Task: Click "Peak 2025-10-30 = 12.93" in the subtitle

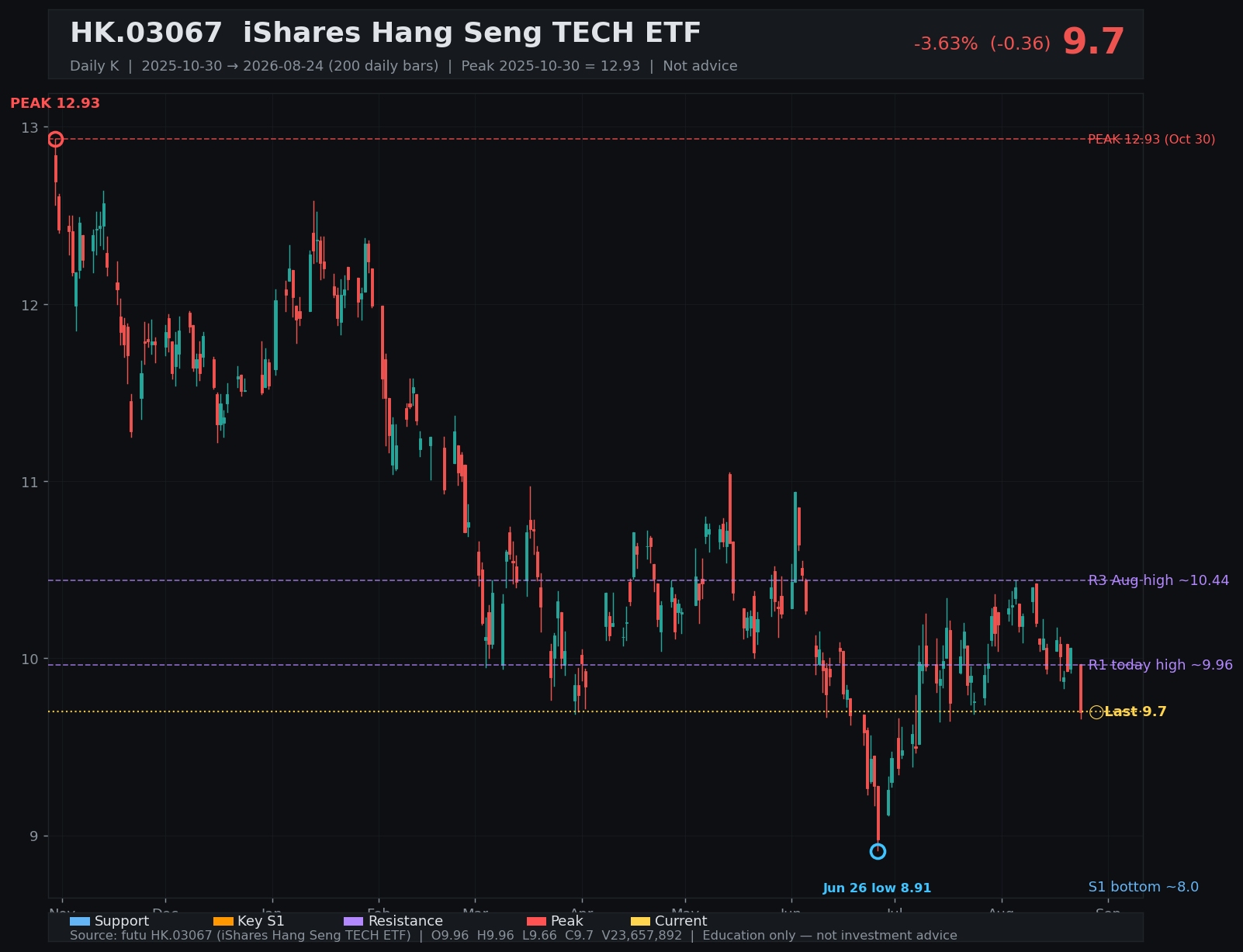Action: [x=551, y=66]
